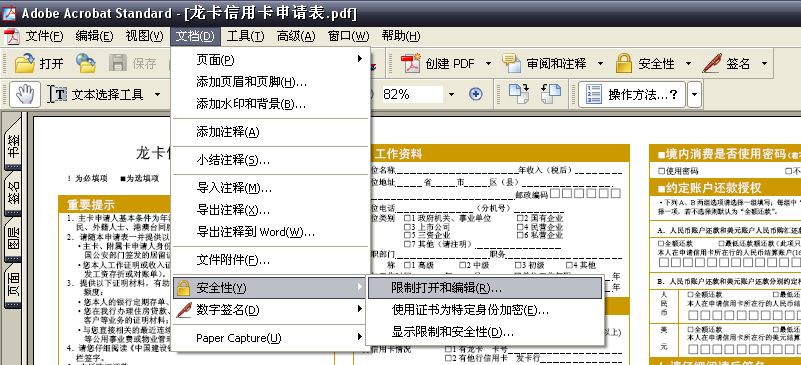Click the 打开 button label
The height and width of the screenshot is (365, 801).
click(52, 64)
